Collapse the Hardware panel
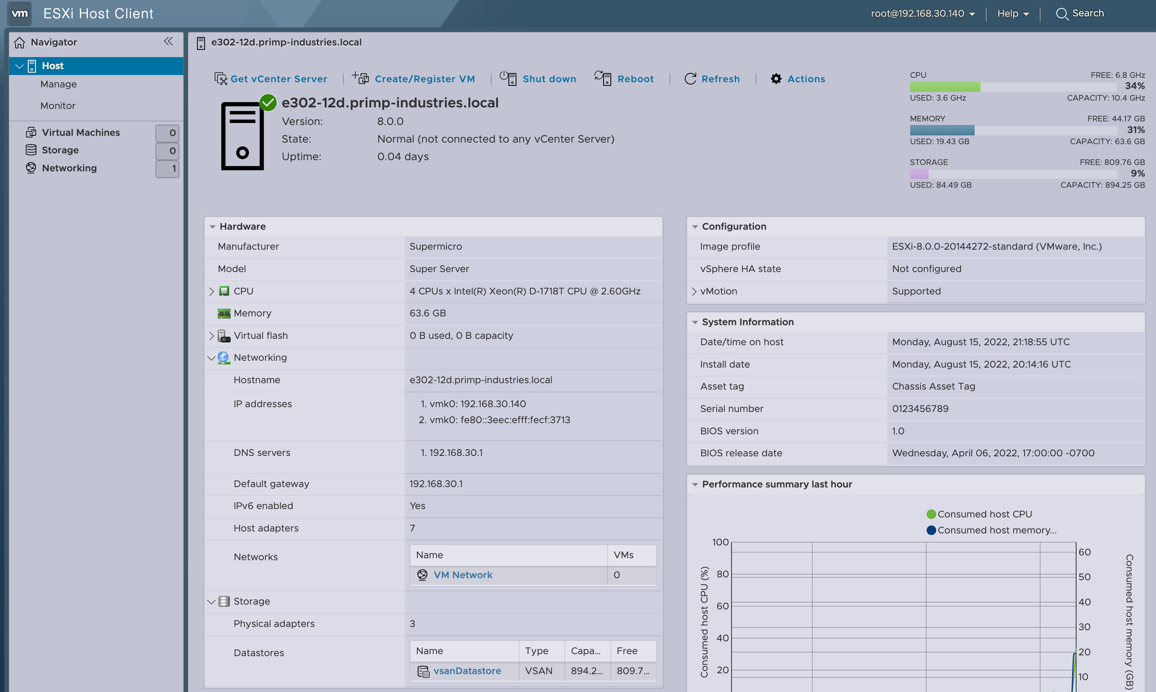The height and width of the screenshot is (692, 1156). [x=212, y=226]
